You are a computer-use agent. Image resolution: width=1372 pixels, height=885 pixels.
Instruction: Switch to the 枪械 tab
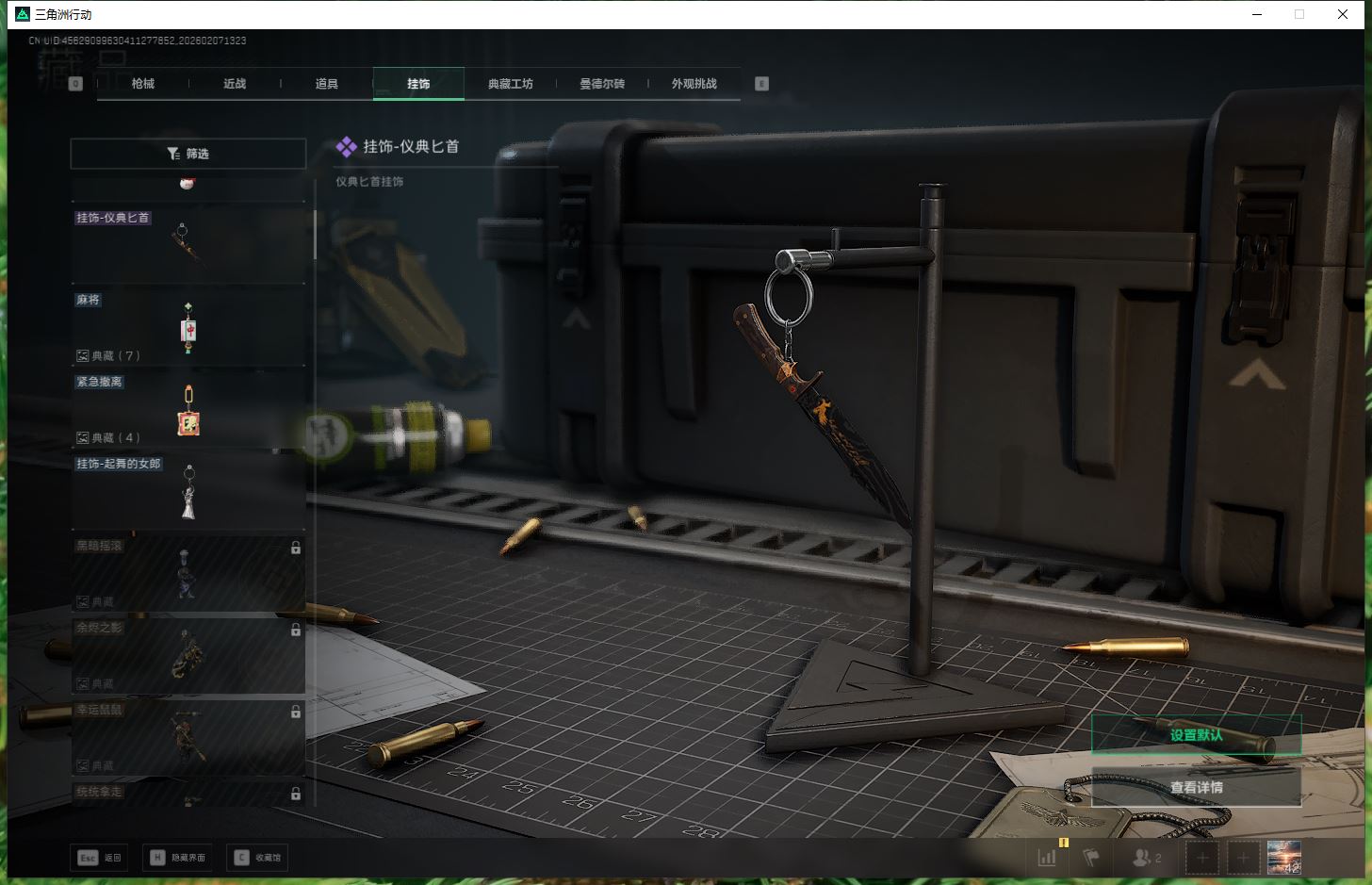tap(143, 84)
